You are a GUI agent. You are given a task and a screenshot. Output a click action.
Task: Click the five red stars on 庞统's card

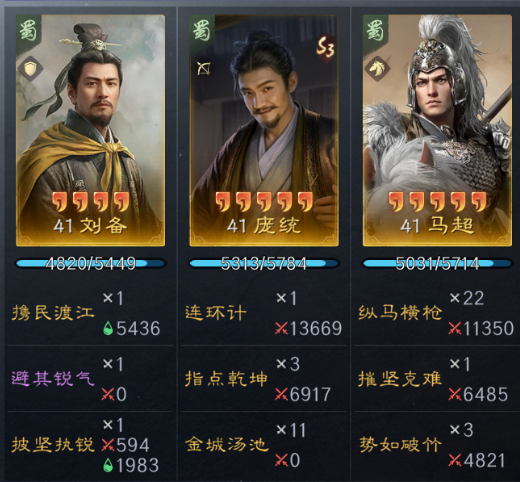pos(264,202)
